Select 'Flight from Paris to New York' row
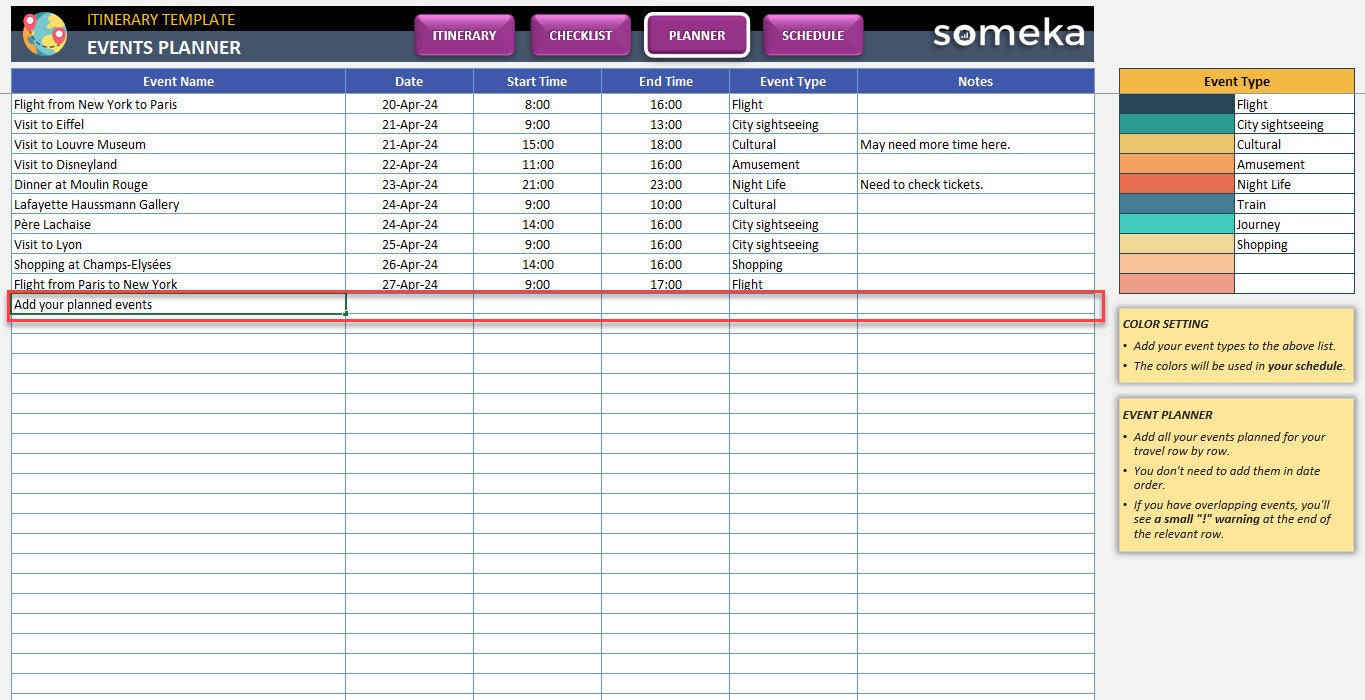The image size is (1365, 700). coord(97,284)
